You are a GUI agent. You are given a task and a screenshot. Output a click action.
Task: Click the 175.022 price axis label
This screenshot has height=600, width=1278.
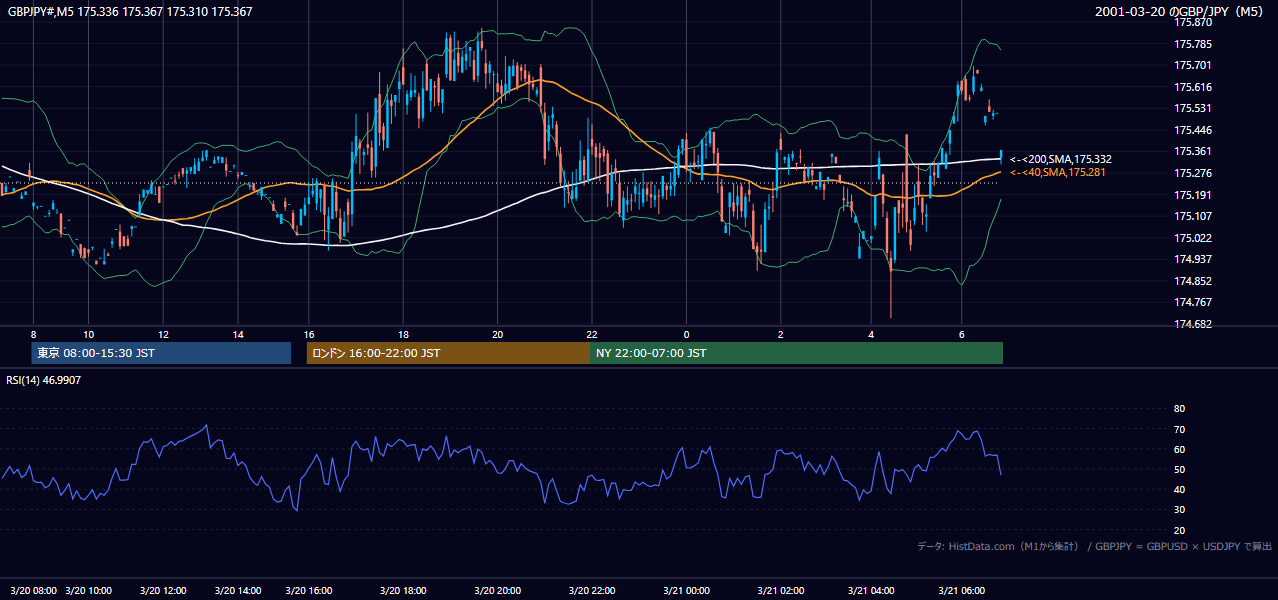click(x=1193, y=238)
